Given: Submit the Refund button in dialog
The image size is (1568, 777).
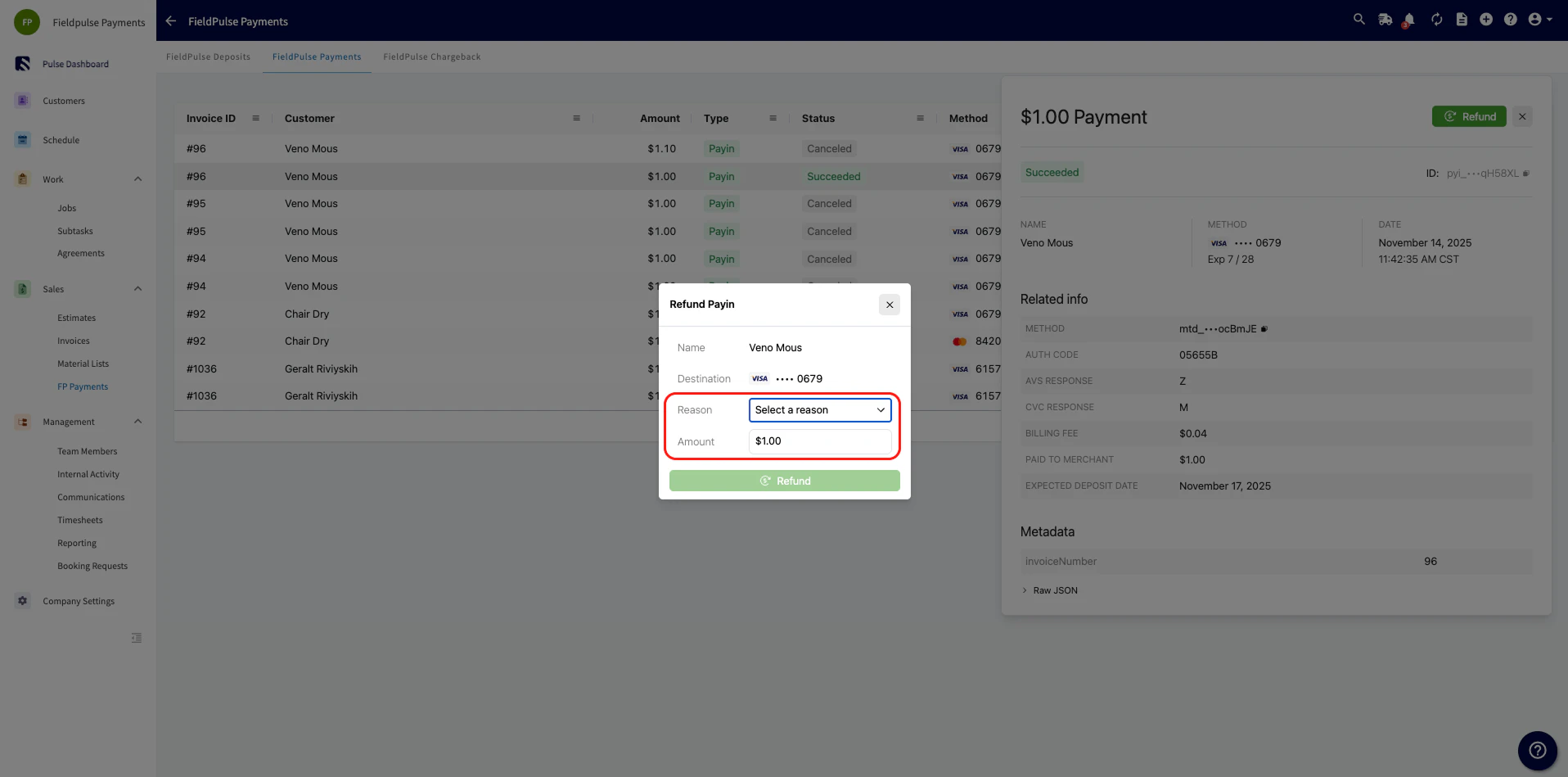Looking at the screenshot, I should [x=784, y=481].
